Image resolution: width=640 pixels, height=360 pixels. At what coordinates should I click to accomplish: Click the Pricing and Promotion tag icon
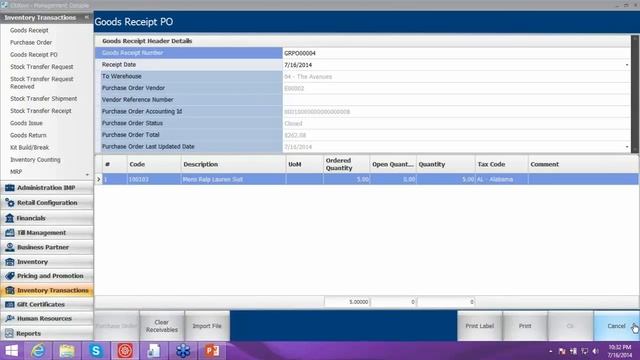click(10, 276)
